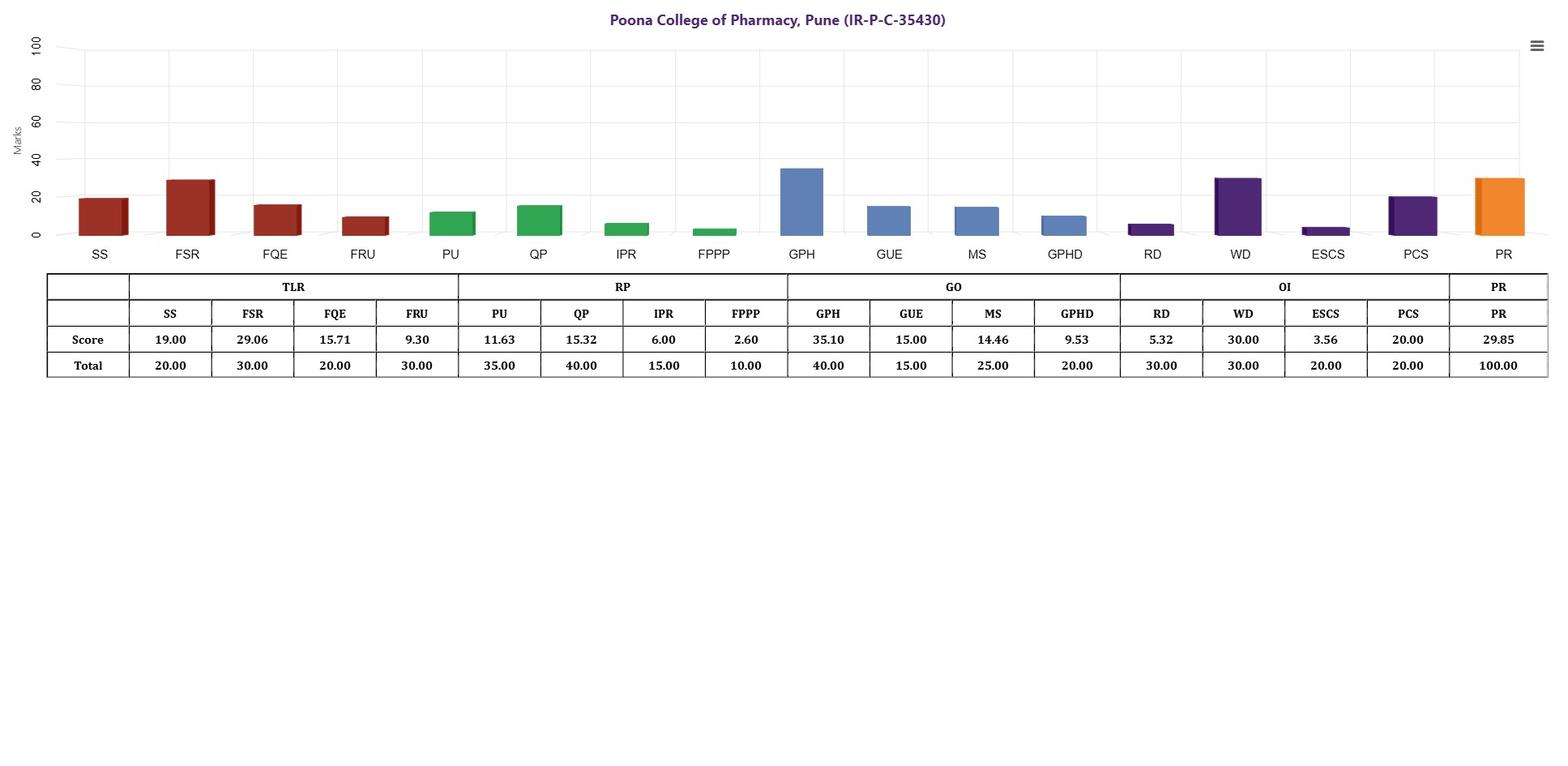Click the QP score cell 15.32
Viewport: 1568px width, 766px height.
pyautogui.click(x=581, y=340)
